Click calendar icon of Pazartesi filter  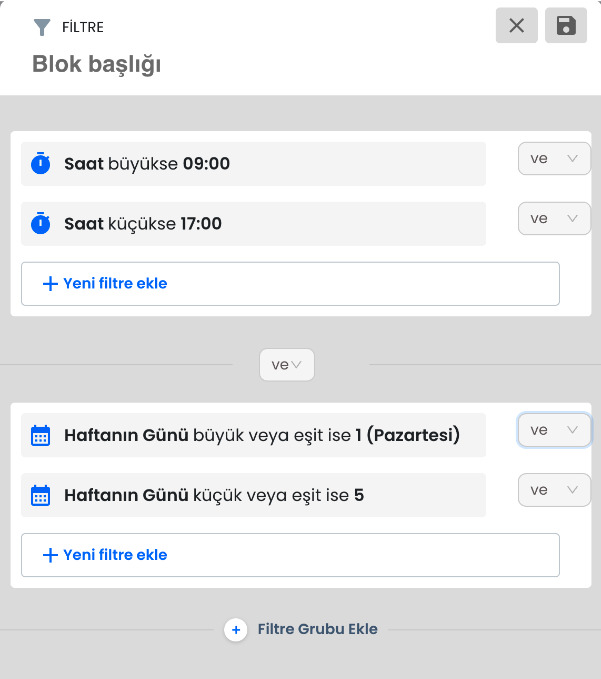click(41, 435)
